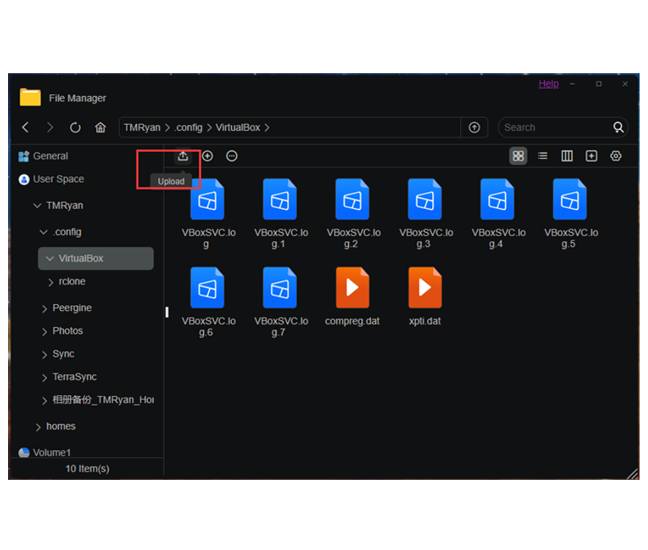Navigate back with the left arrow
This screenshot has height=550, width=648.
tap(26, 128)
